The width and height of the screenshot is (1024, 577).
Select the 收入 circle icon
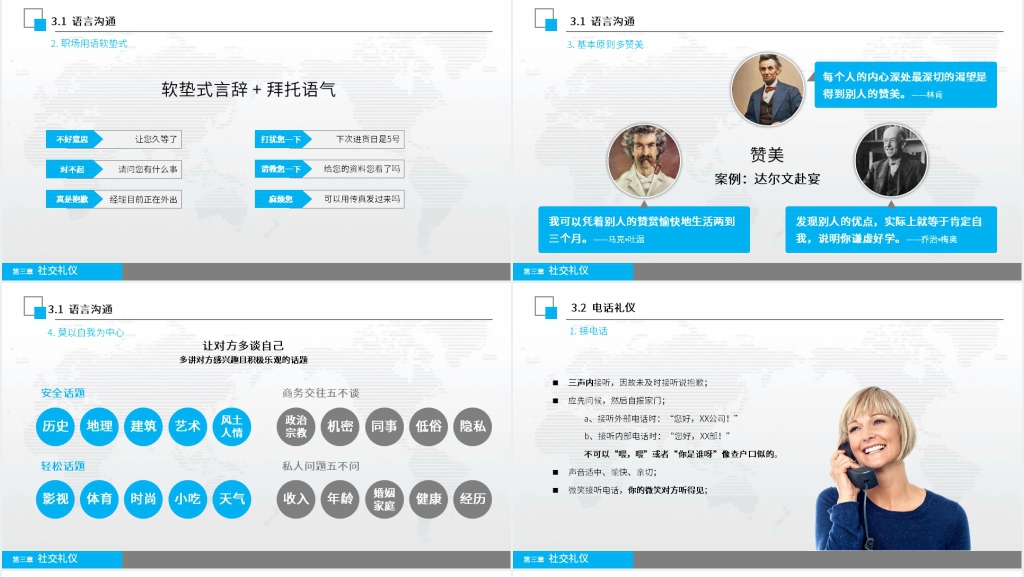(x=294, y=500)
